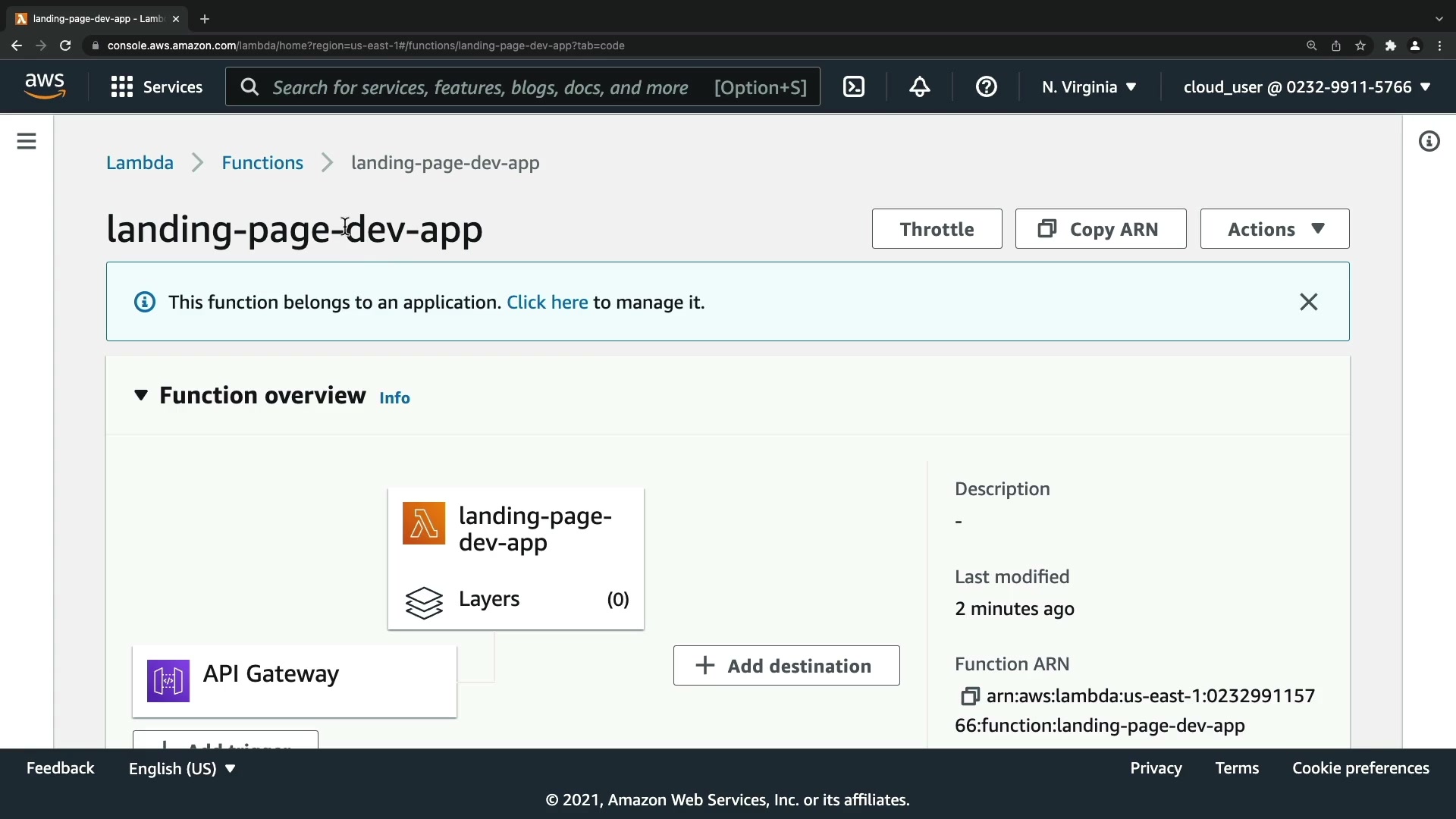Image resolution: width=1456 pixels, height=819 pixels.
Task: Open the side navigation hamburger menu
Action: coord(27,141)
